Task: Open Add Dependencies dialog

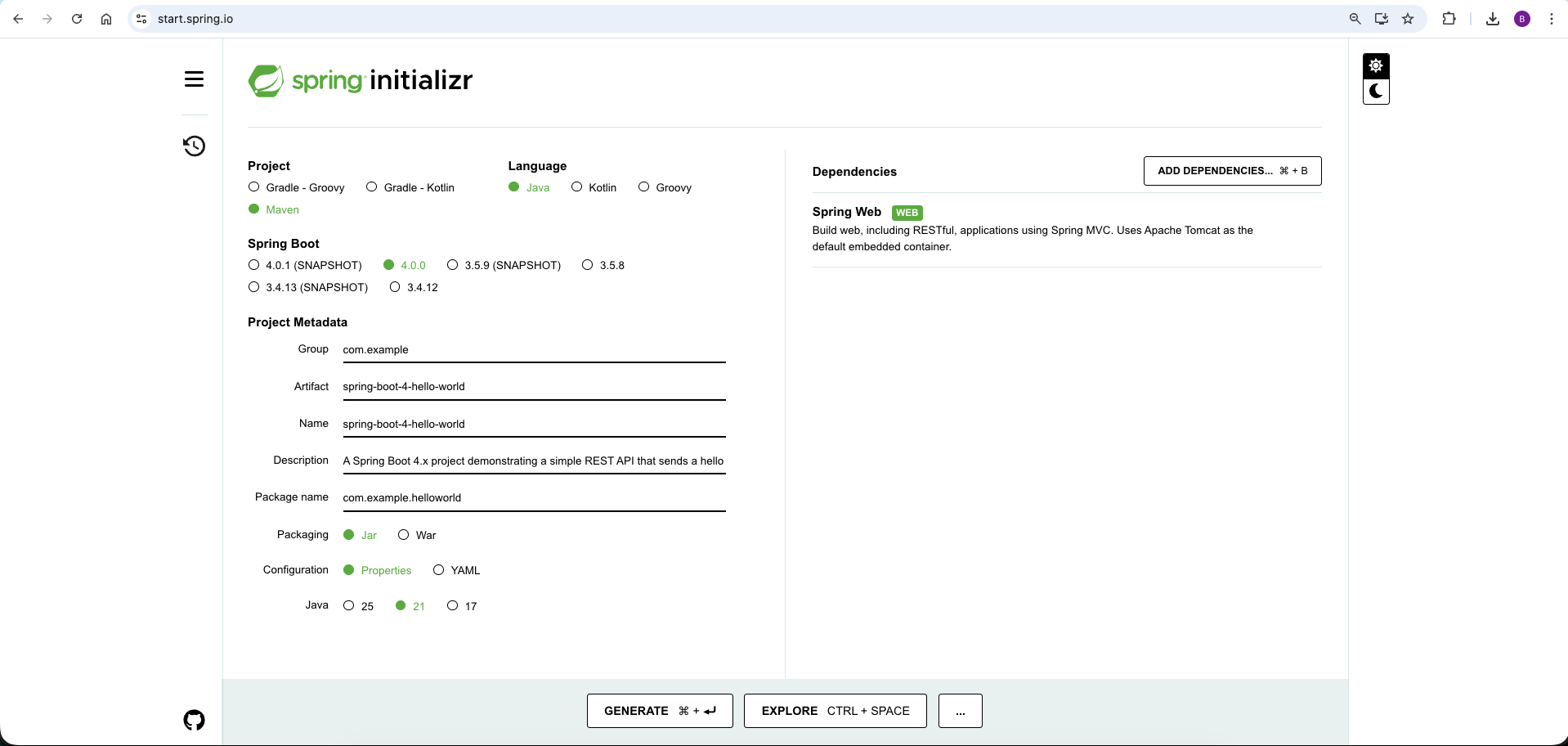Action: click(1232, 171)
